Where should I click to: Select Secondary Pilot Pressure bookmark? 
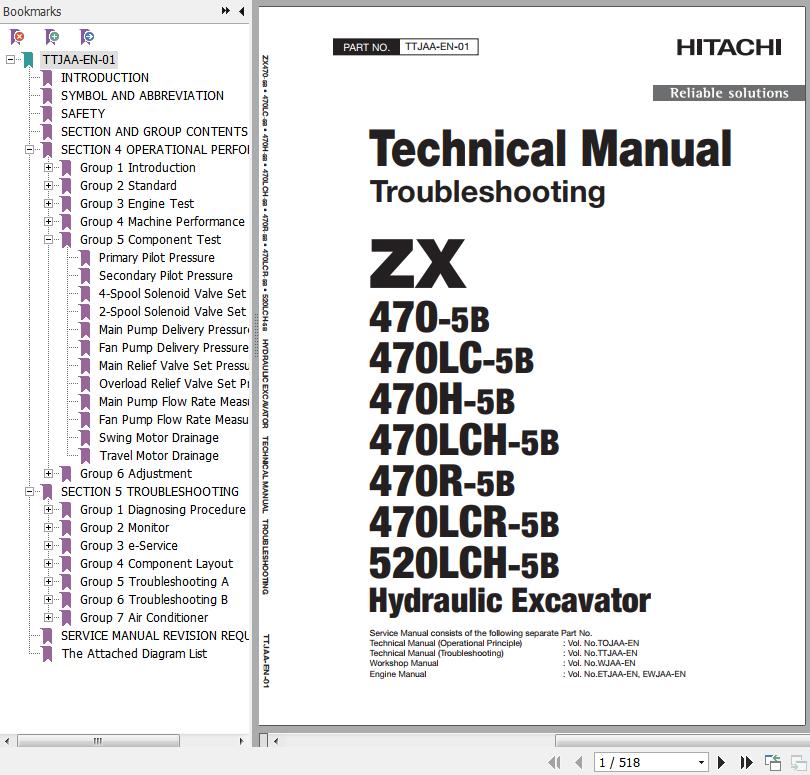tap(166, 276)
